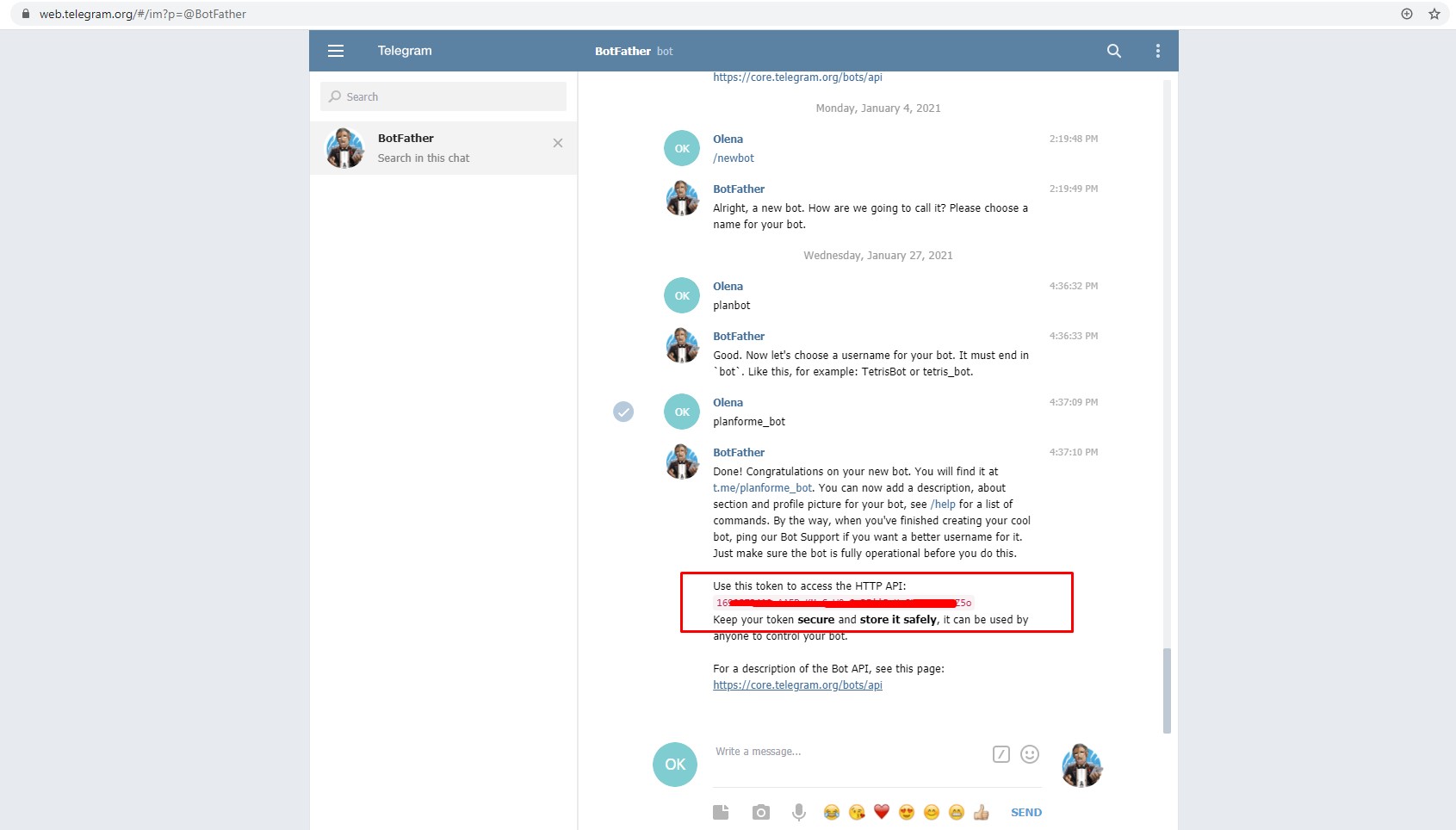This screenshot has height=830, width=1456.
Task: Open the three-dot more options menu
Action: tap(1158, 51)
